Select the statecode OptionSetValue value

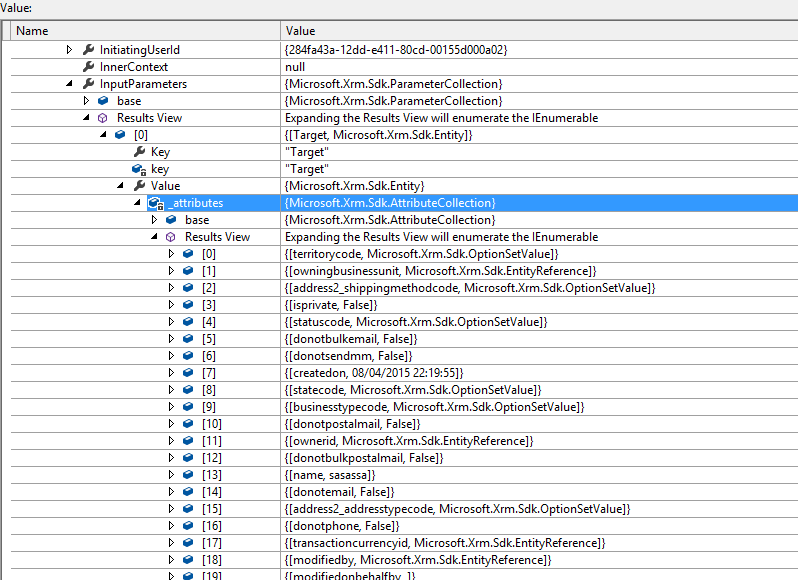point(413,390)
